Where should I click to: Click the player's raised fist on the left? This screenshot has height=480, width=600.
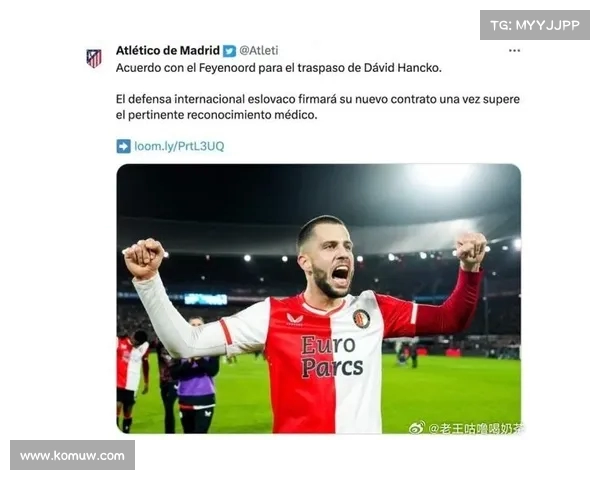(144, 258)
